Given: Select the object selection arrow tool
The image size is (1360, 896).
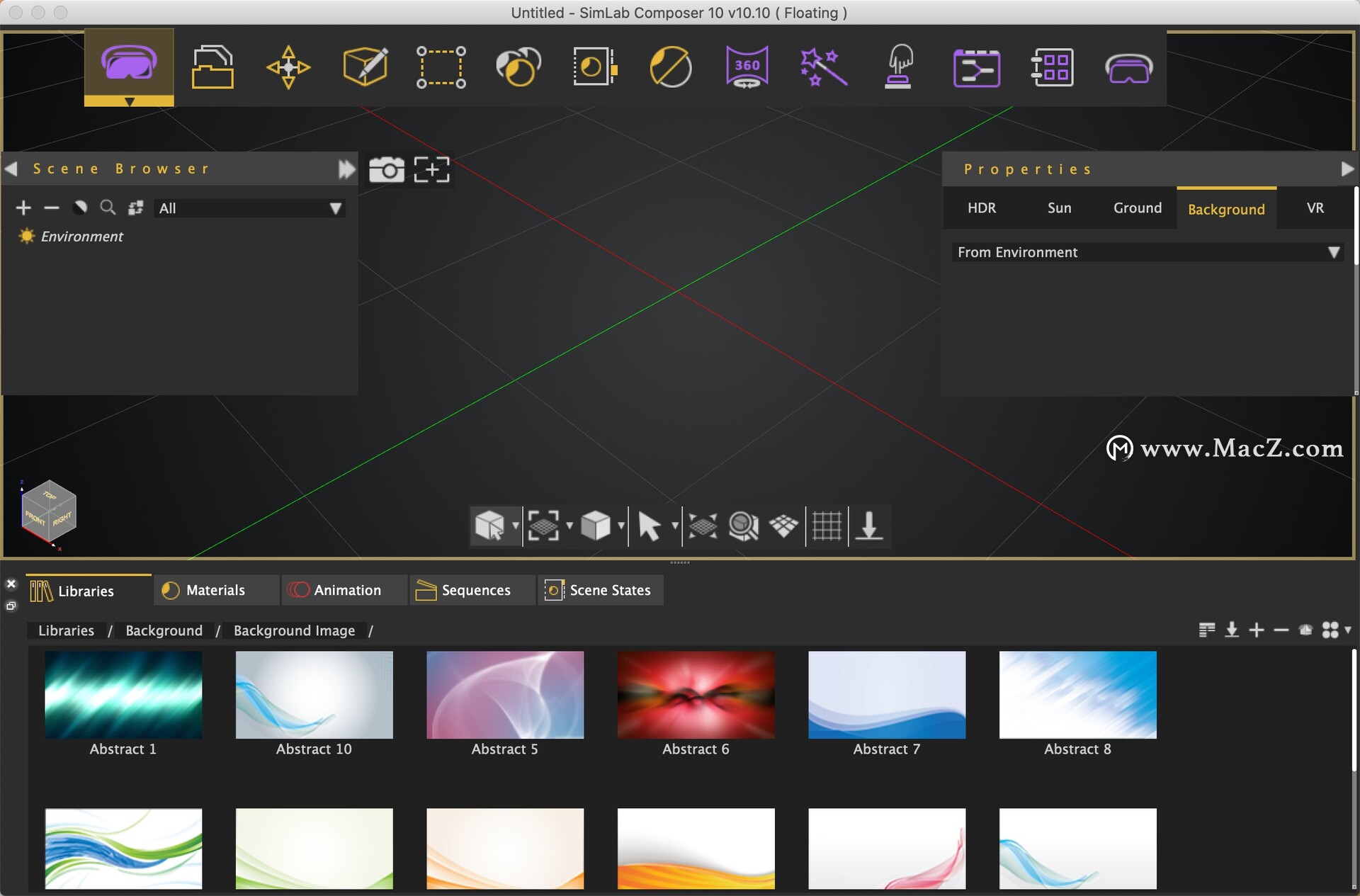Looking at the screenshot, I should [651, 524].
